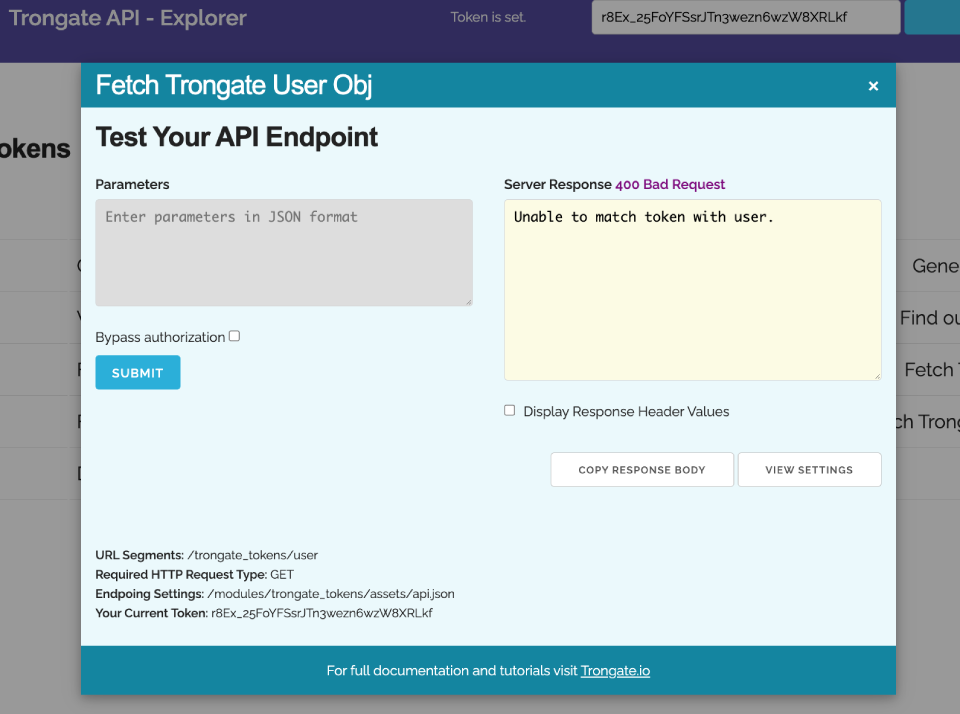
Task: Click the blue button beside the token field
Action: pos(932,17)
